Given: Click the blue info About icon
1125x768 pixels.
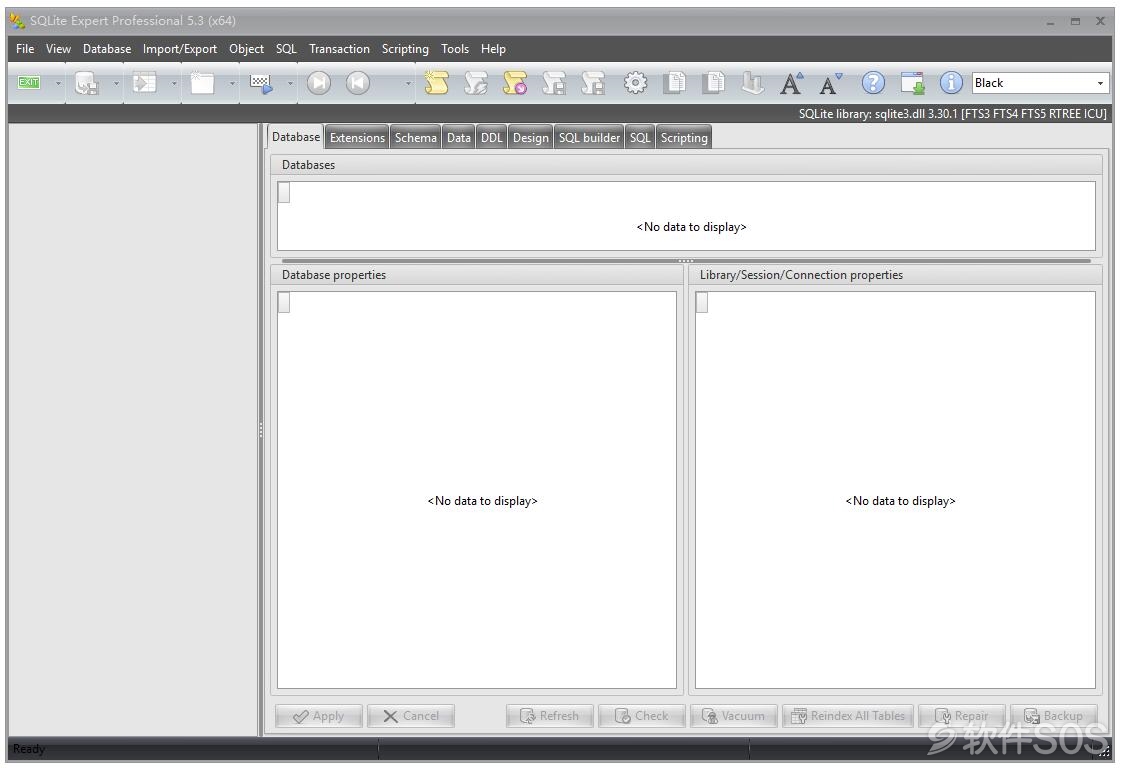Looking at the screenshot, I should click(951, 83).
